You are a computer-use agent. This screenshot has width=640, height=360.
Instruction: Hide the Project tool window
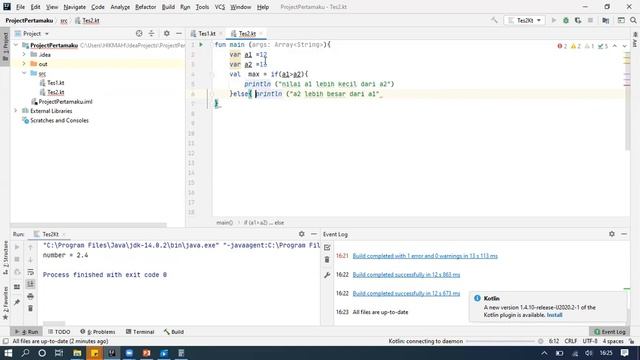pyautogui.click(x=179, y=33)
